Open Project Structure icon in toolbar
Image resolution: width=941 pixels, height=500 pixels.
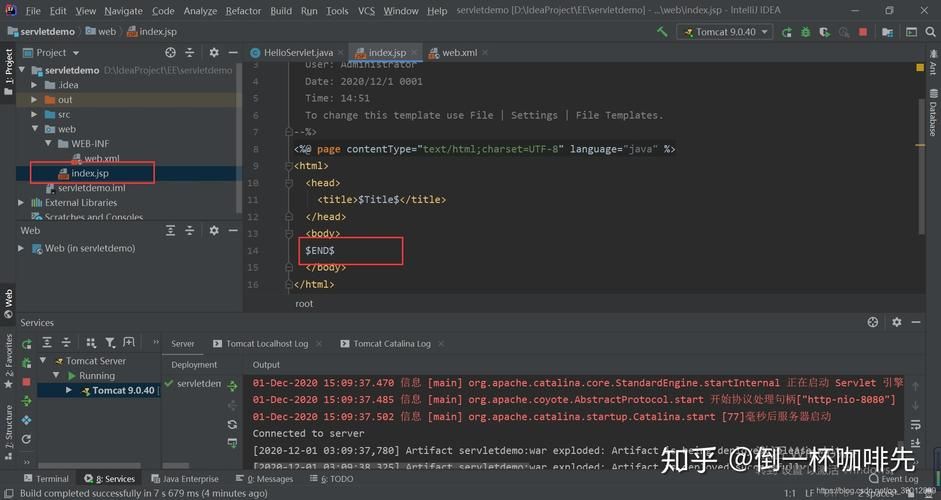pyautogui.click(x=887, y=32)
